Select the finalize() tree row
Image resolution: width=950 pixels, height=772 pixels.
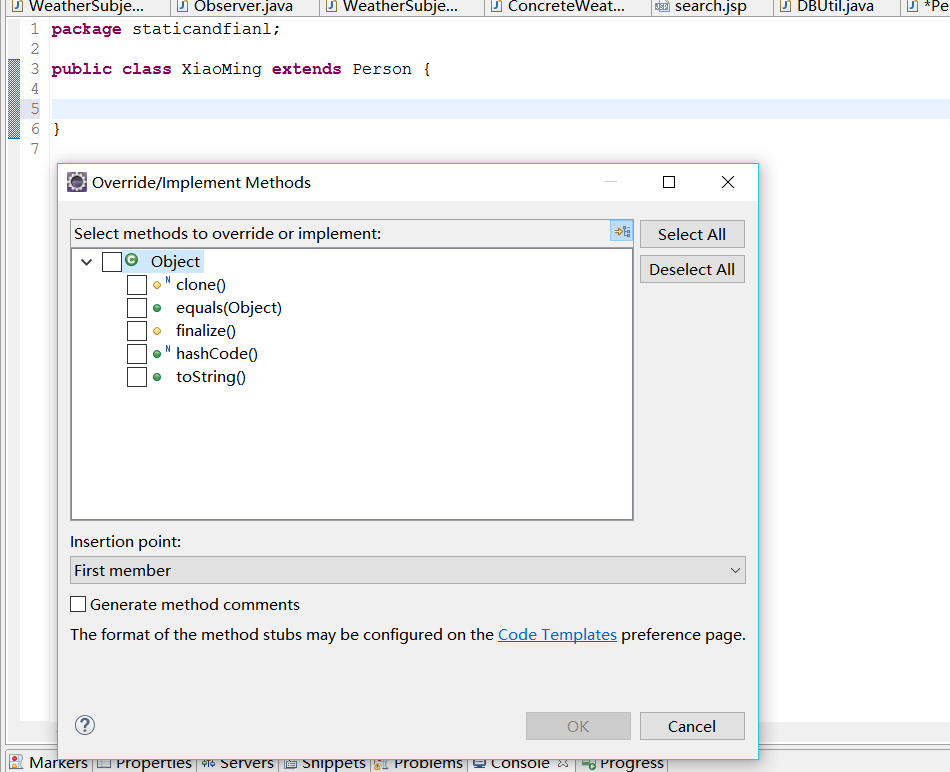(x=206, y=331)
